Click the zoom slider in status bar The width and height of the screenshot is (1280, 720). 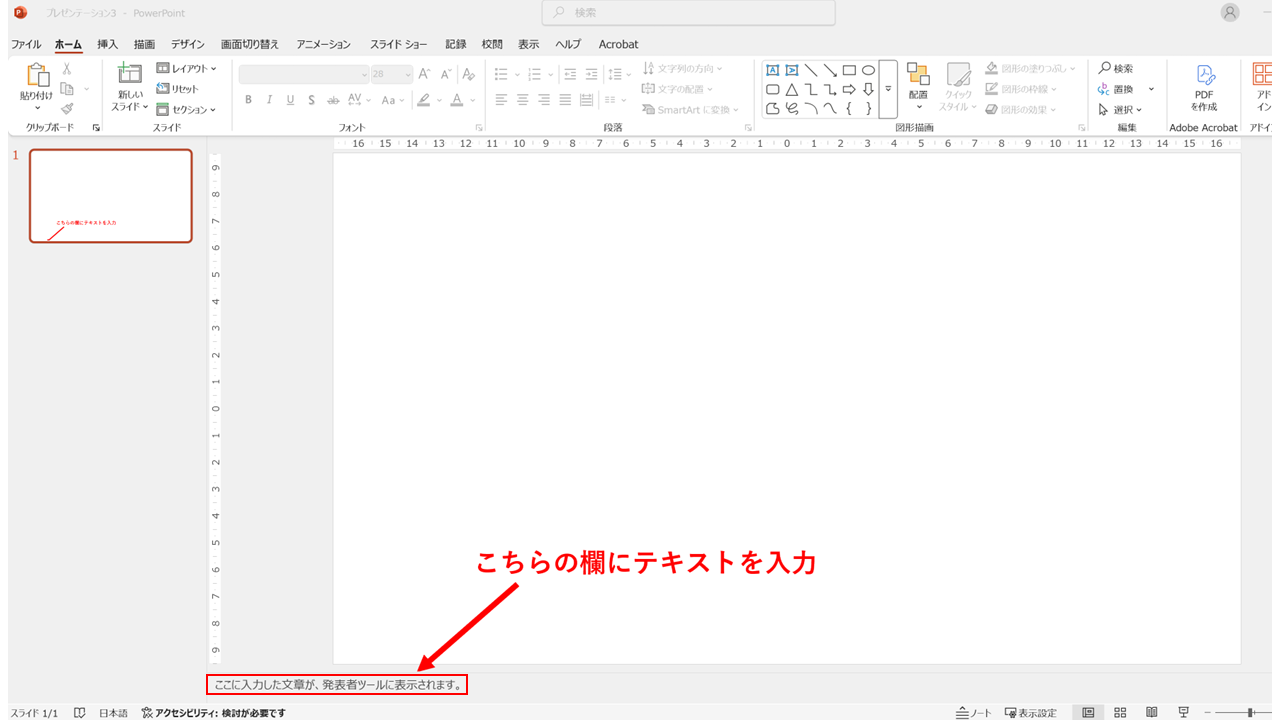click(1250, 713)
